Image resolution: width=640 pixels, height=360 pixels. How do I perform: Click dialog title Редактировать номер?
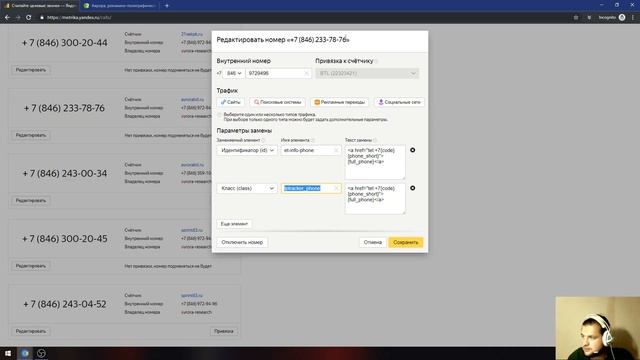(283, 40)
